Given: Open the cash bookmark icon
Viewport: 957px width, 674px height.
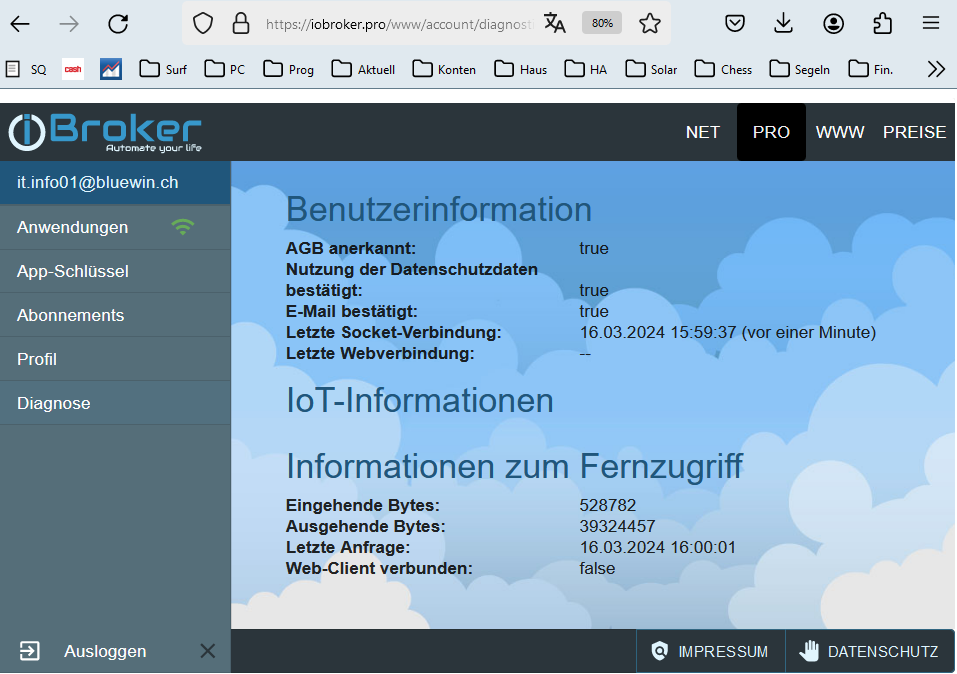Looking at the screenshot, I should click(73, 69).
